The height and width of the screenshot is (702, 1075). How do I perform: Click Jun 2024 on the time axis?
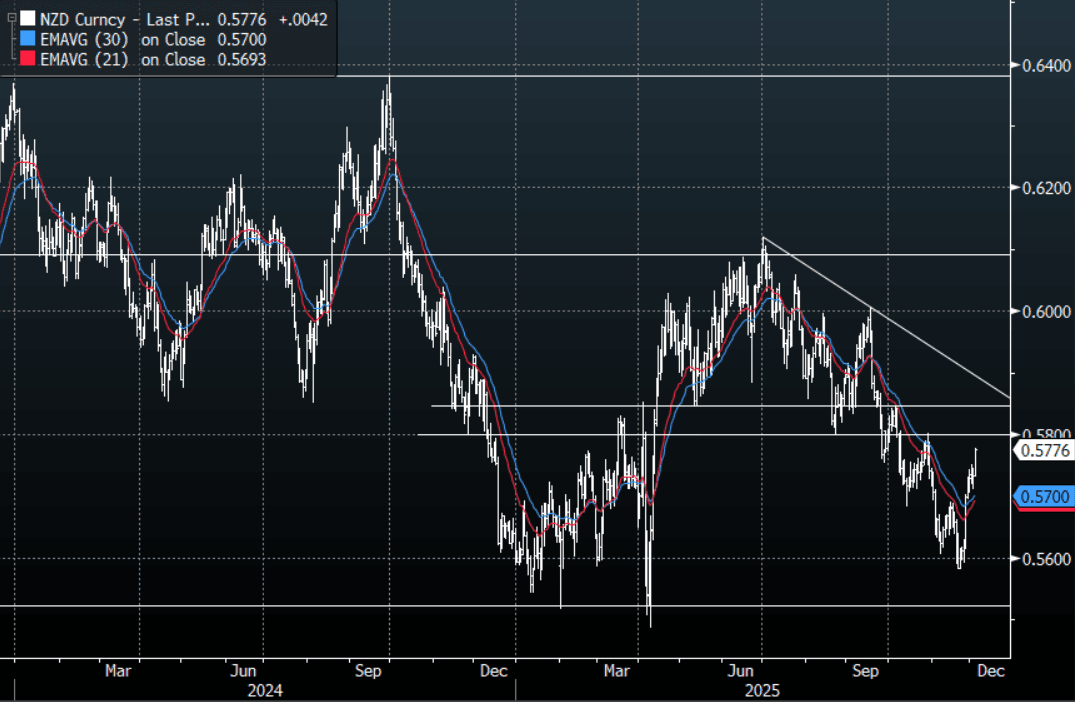[243, 670]
